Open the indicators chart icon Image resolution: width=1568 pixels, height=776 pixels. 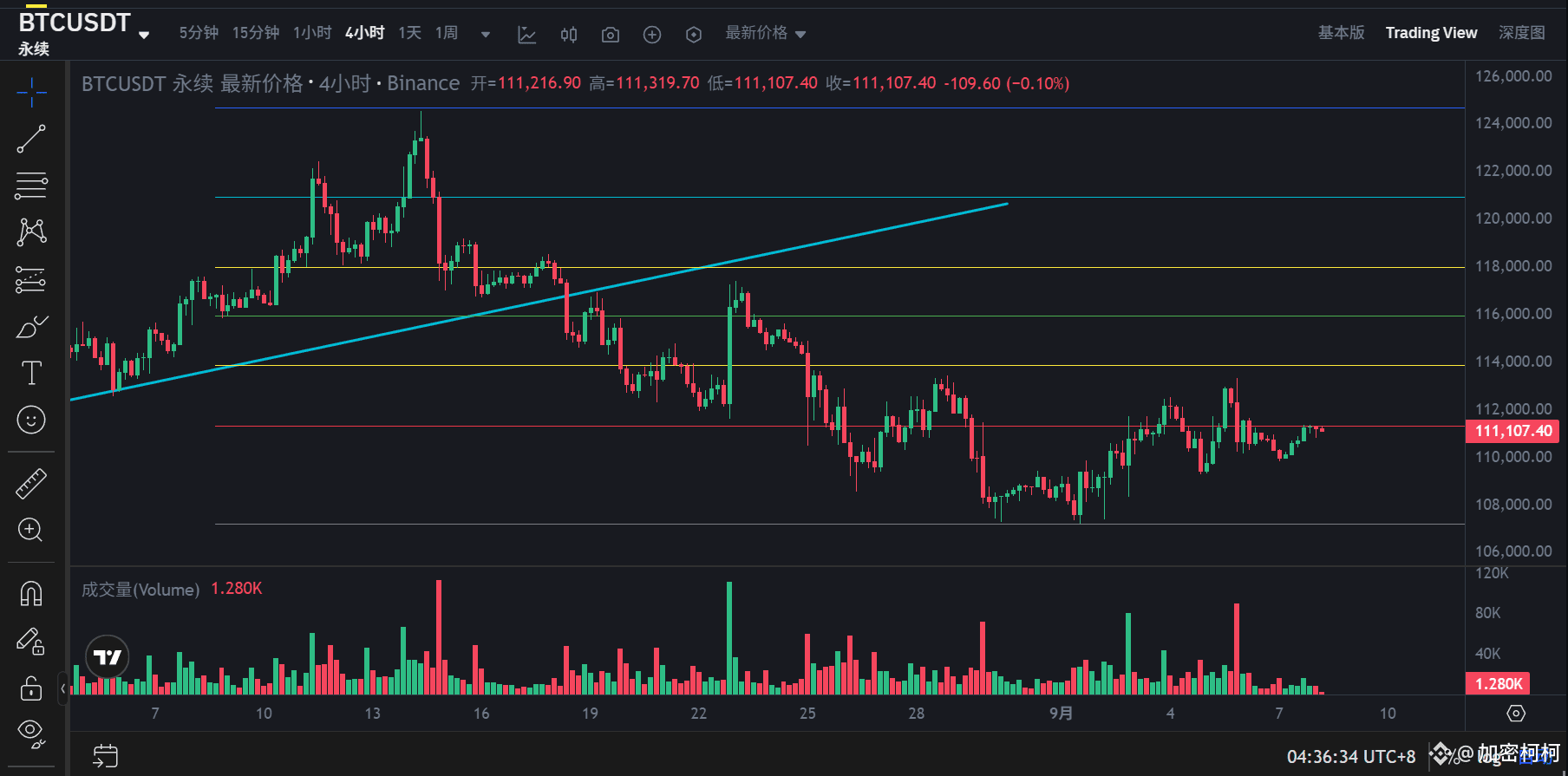[526, 35]
